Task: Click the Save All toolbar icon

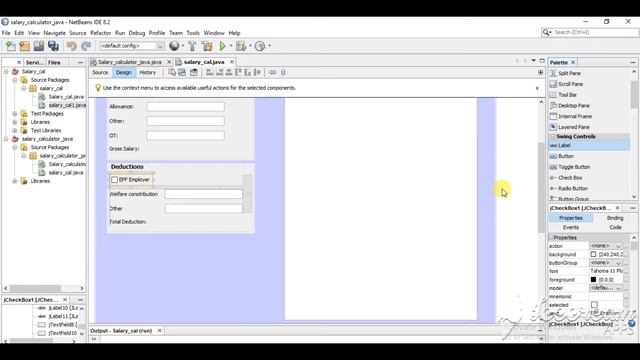Action: [53, 46]
